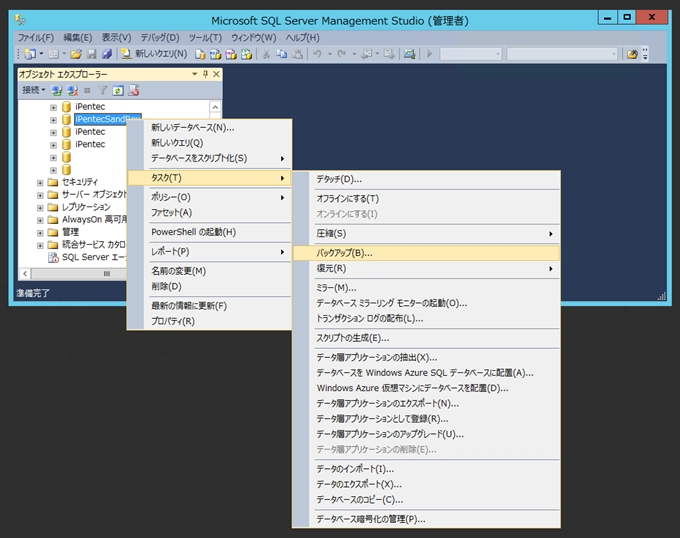680x538 pixels.
Task: Click the Filter funnel icon
Action: coord(102,91)
